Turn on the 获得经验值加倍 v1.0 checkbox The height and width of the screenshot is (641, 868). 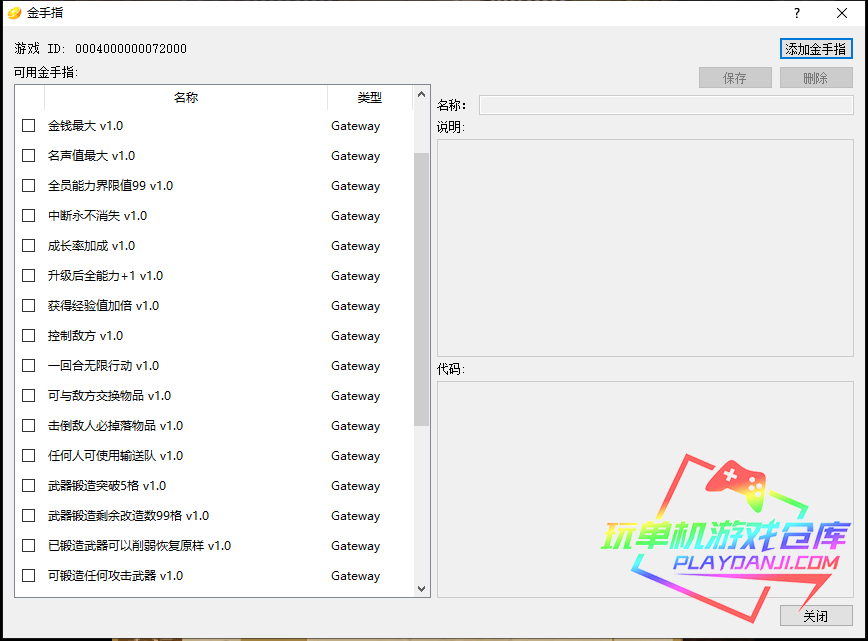(x=29, y=306)
